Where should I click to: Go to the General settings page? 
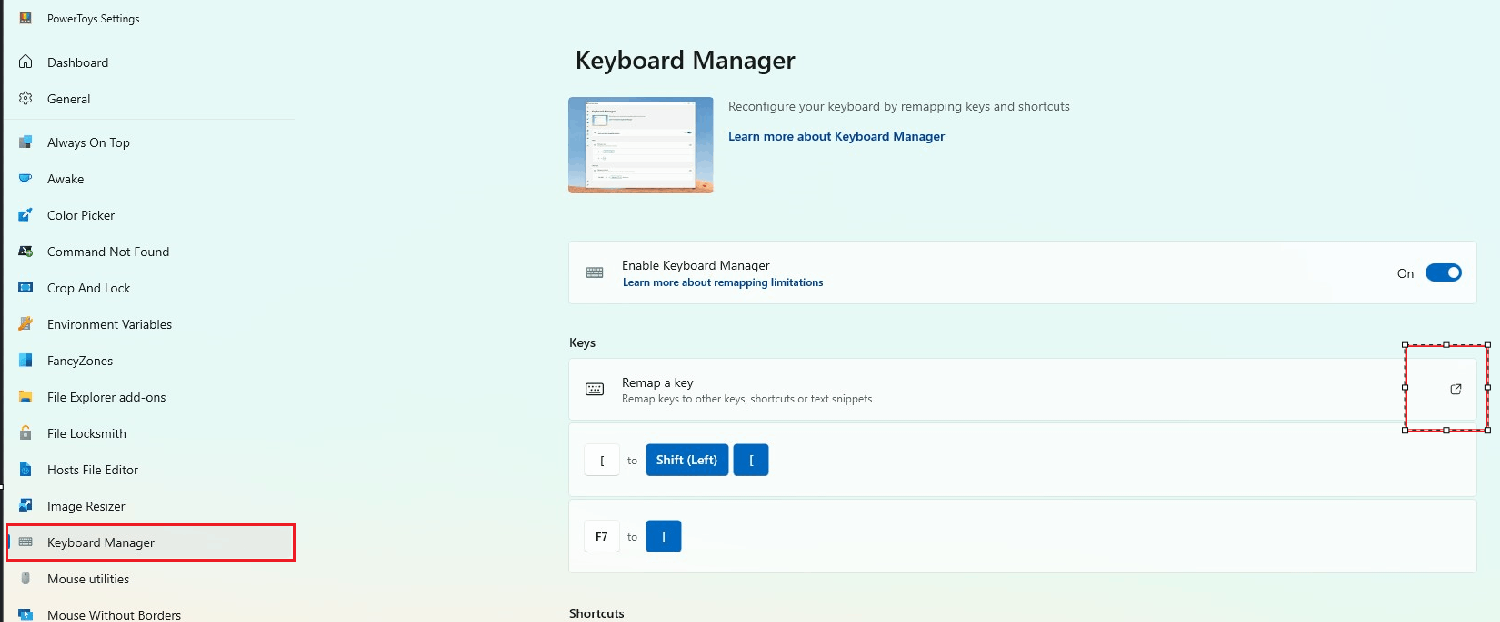68,98
